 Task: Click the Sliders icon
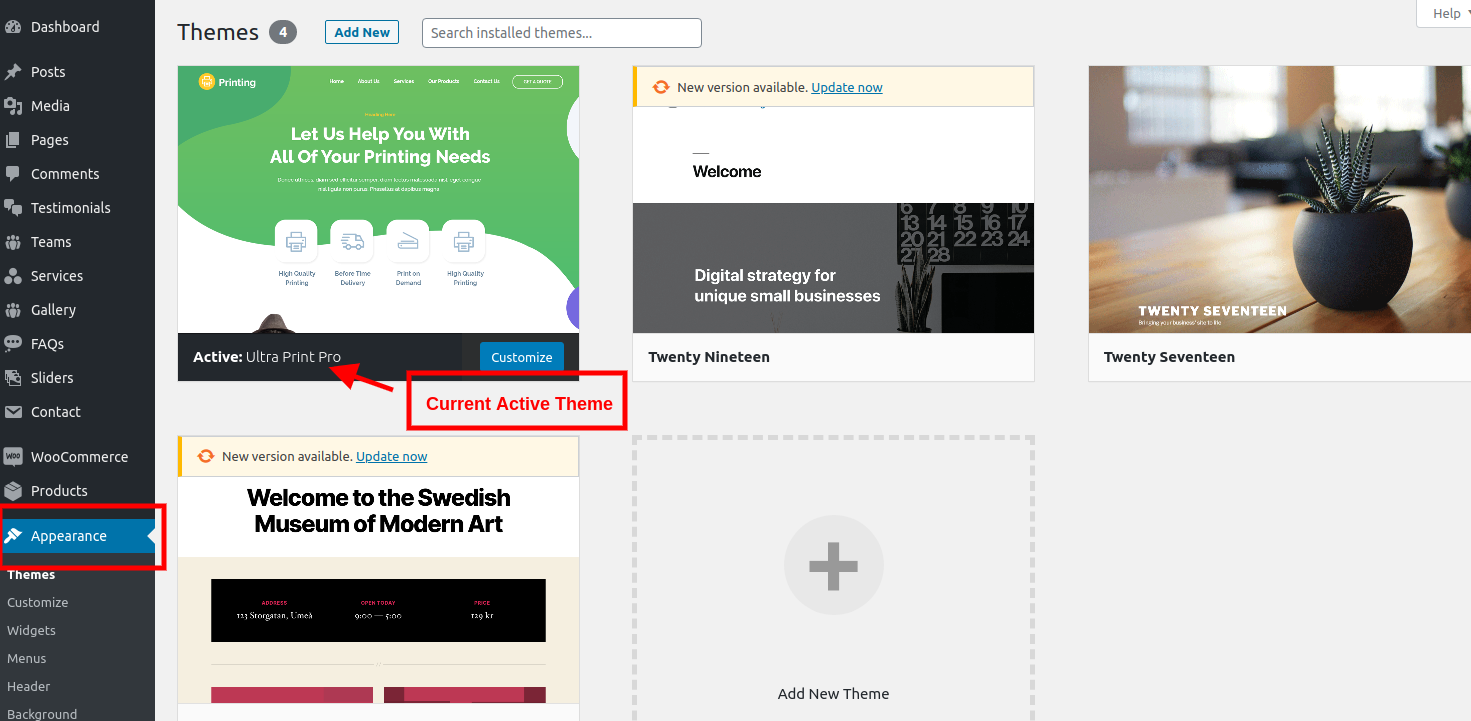point(13,378)
